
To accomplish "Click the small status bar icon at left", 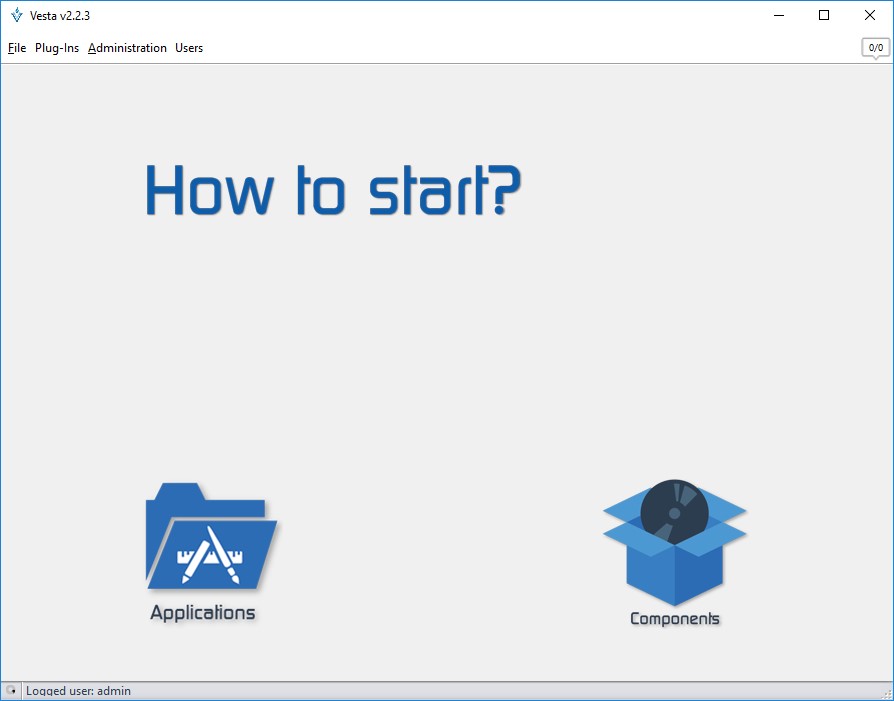I will (11, 691).
